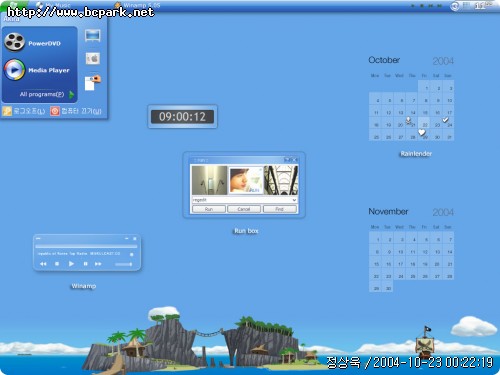Adjust the Winamp volume slider
The width and height of the screenshot is (500, 375).
pyautogui.click(x=123, y=264)
